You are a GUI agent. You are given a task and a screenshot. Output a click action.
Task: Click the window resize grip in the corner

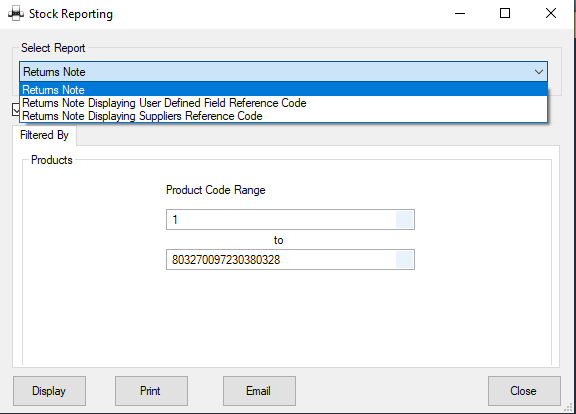(x=569, y=407)
